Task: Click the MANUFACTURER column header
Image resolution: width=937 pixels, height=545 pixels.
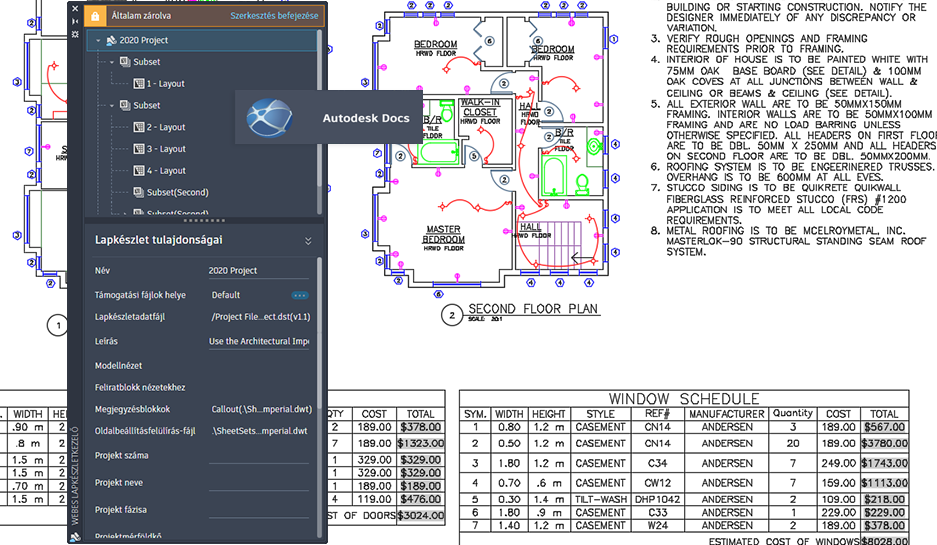Action: coord(727,414)
